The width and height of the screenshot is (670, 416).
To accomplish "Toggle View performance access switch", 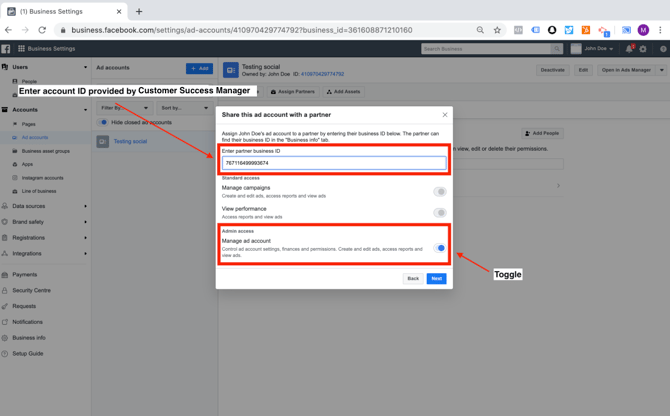I will (x=439, y=212).
